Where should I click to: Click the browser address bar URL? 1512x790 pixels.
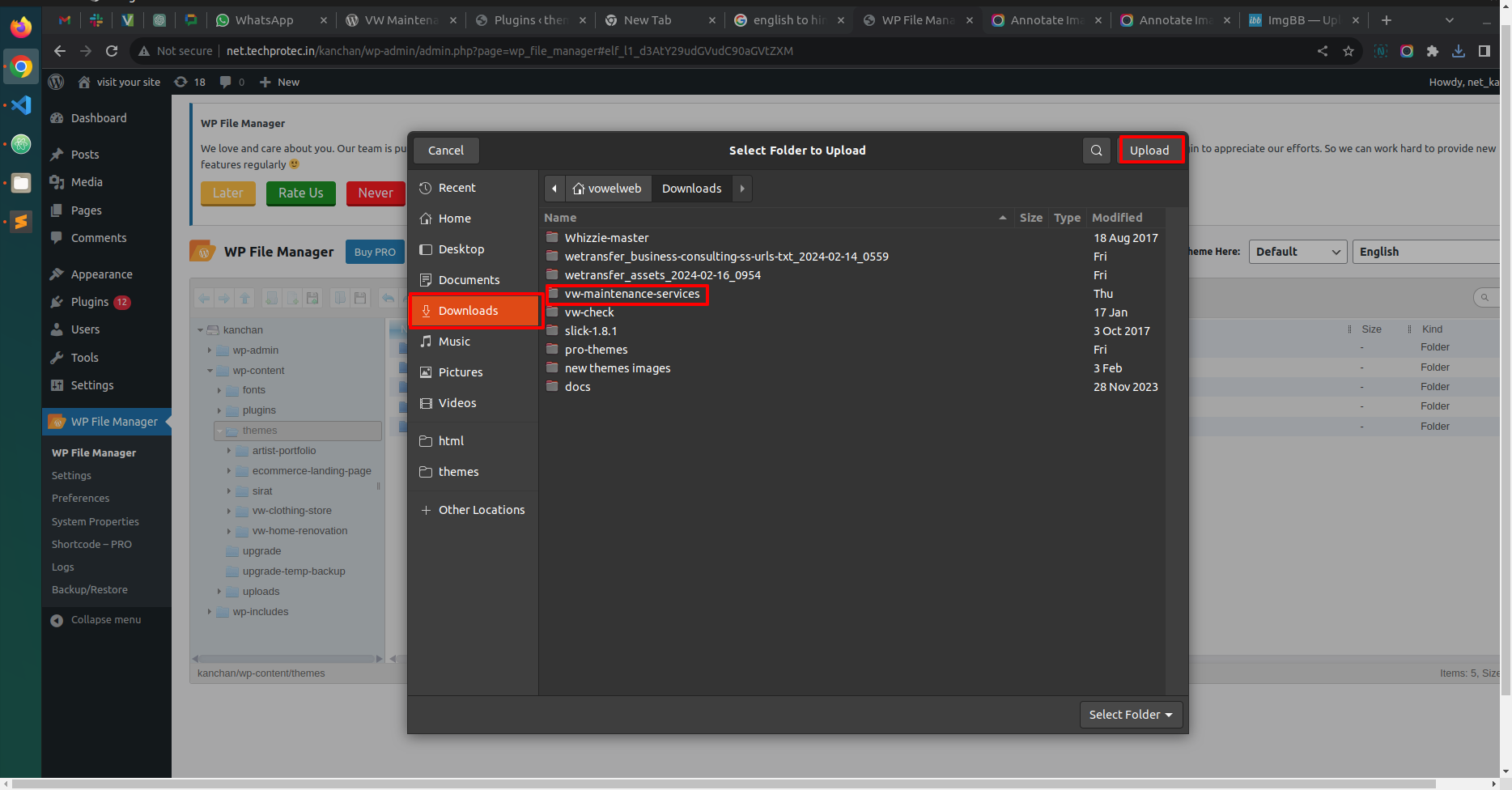click(x=510, y=51)
